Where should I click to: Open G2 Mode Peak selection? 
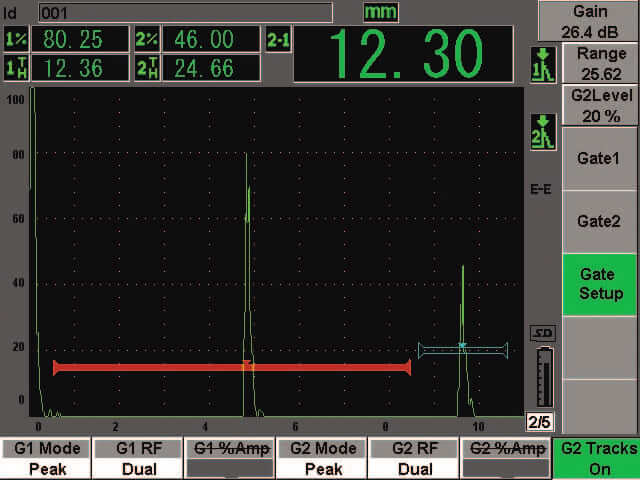tap(322, 458)
